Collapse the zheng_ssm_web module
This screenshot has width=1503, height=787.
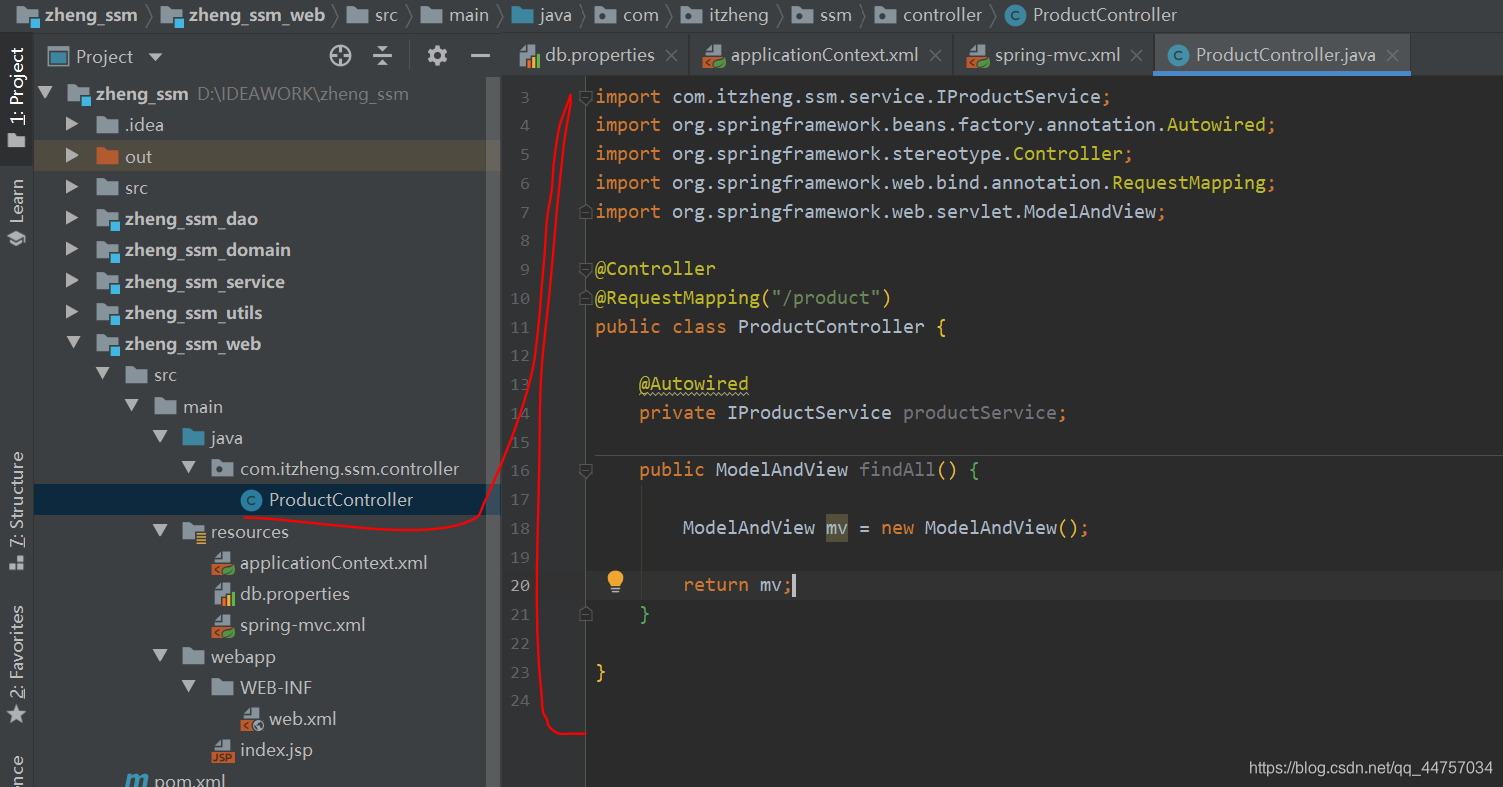click(72, 343)
